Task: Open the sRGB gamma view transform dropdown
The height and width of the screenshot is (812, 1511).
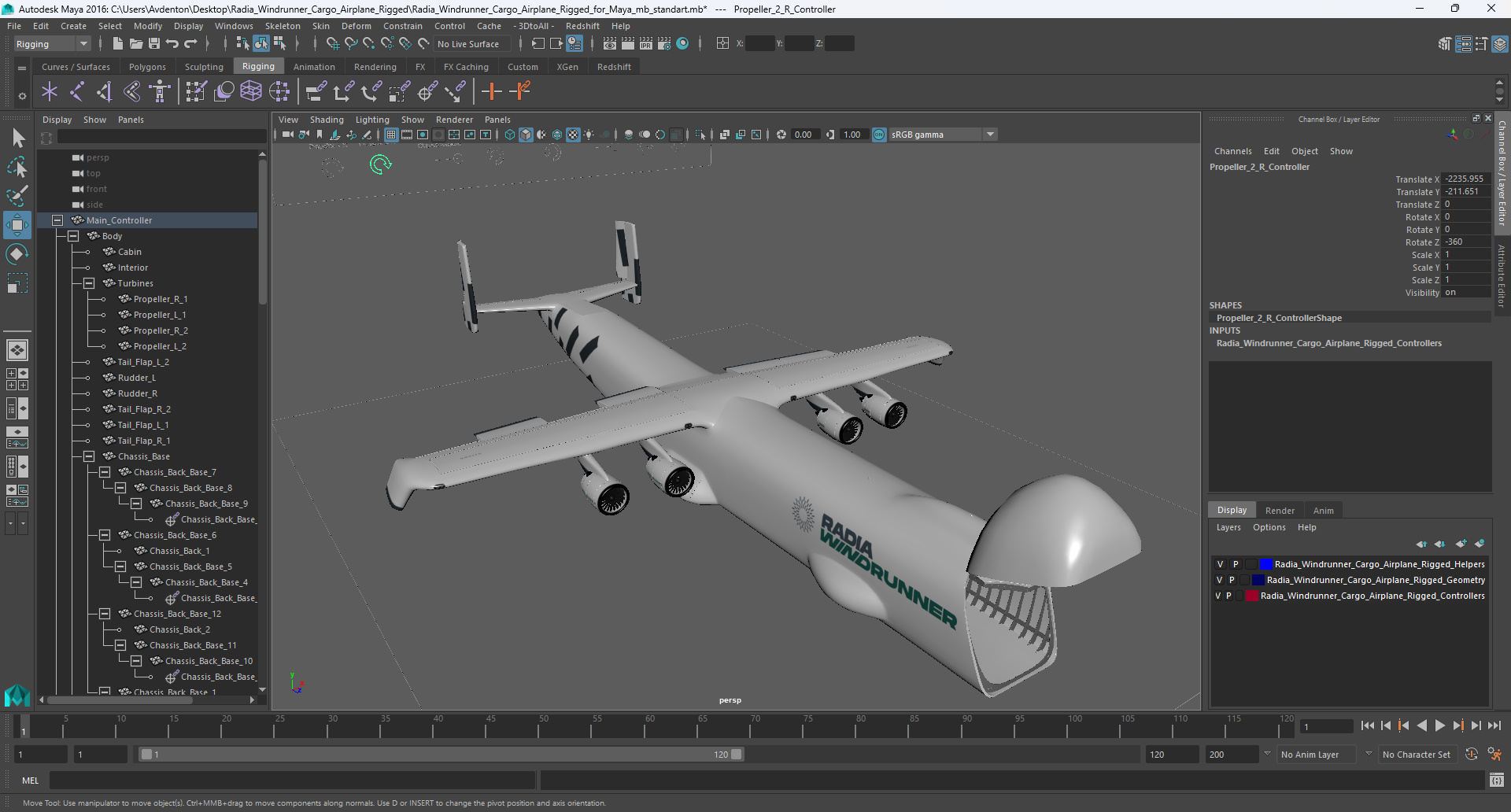Action: point(943,135)
